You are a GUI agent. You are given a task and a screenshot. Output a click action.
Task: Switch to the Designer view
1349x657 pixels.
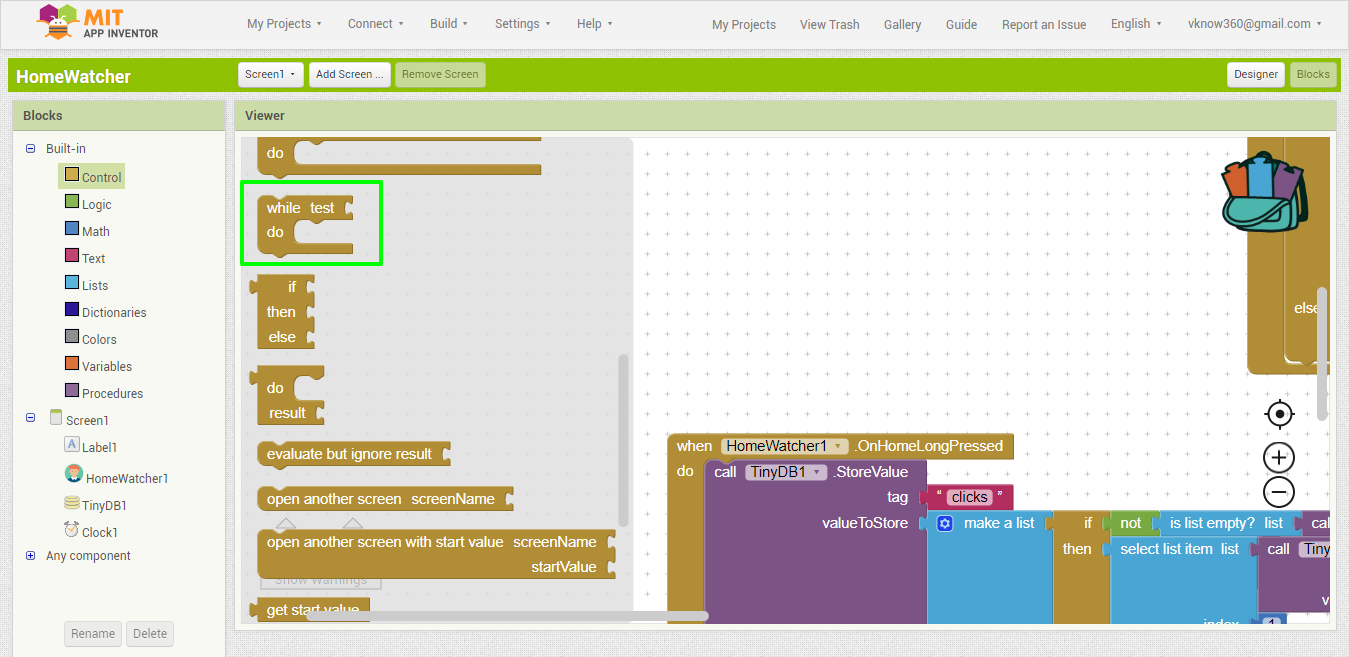1256,74
